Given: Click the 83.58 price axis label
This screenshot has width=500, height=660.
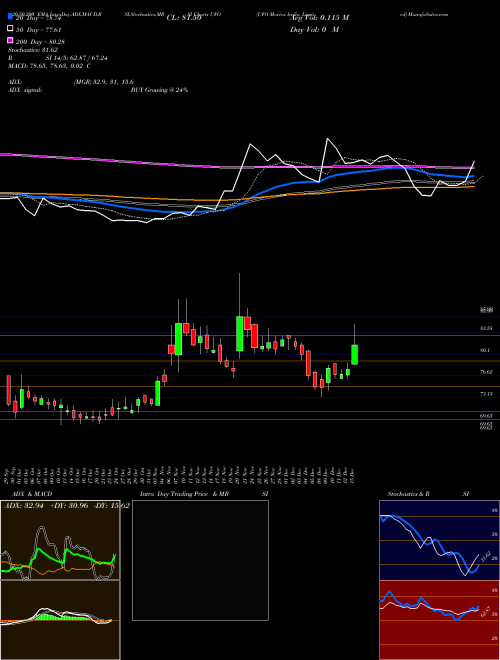Looking at the screenshot, I should (x=486, y=328).
